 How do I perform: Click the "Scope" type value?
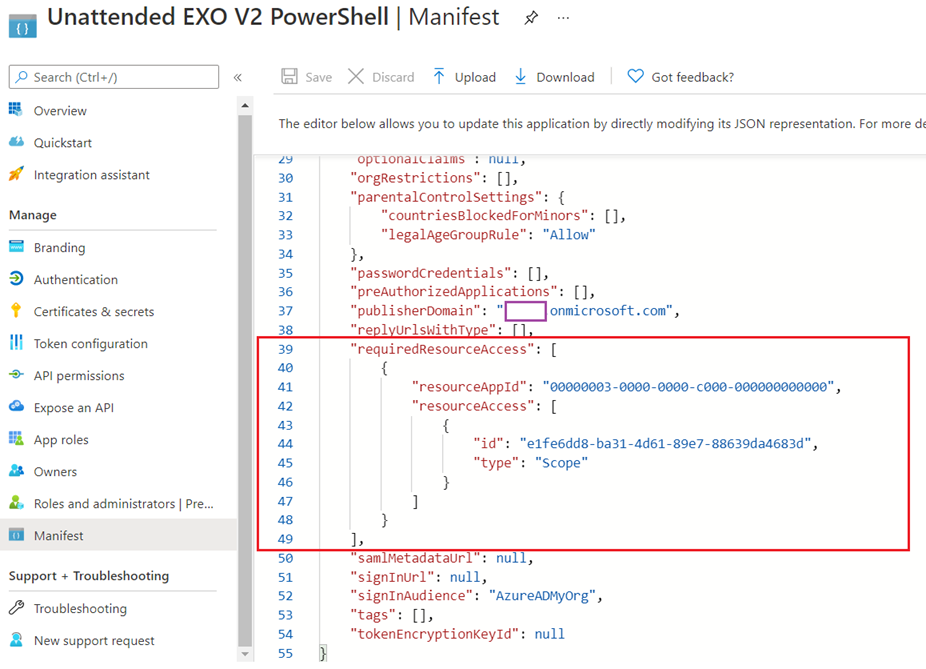point(561,463)
